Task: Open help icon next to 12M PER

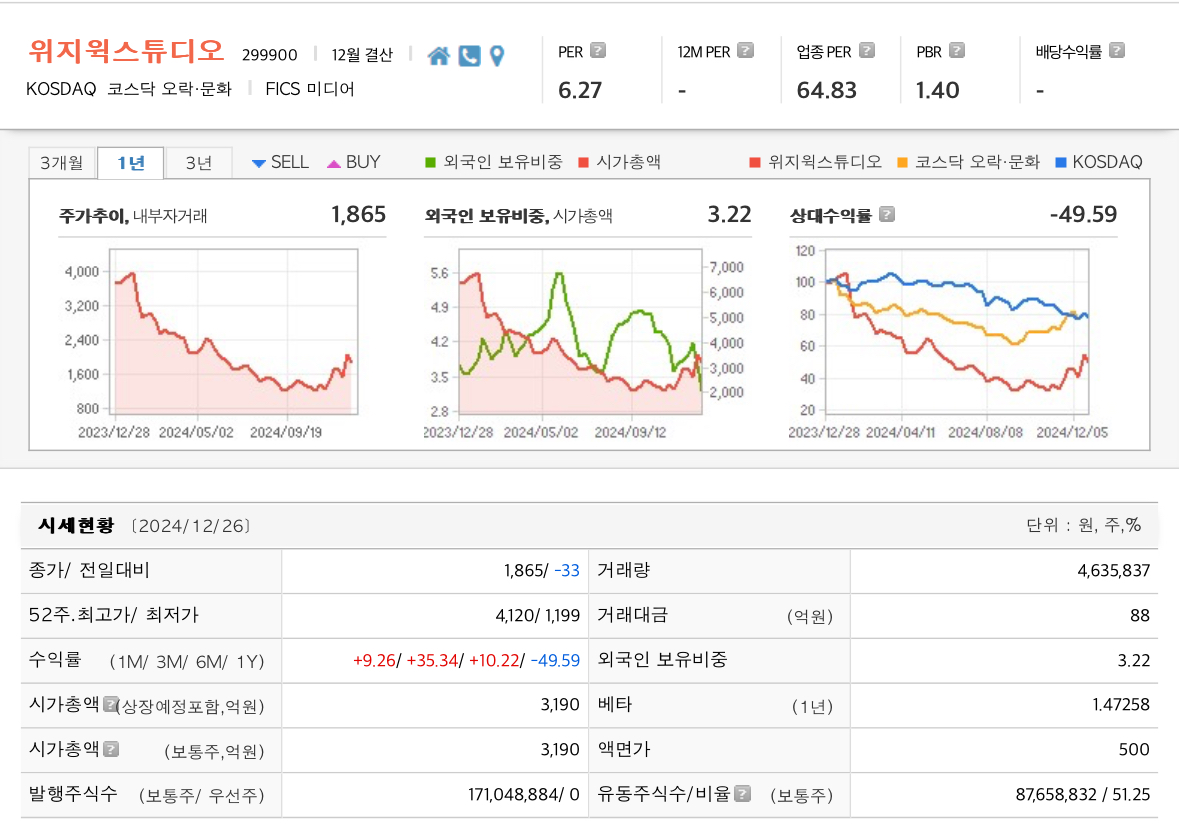Action: (x=745, y=50)
